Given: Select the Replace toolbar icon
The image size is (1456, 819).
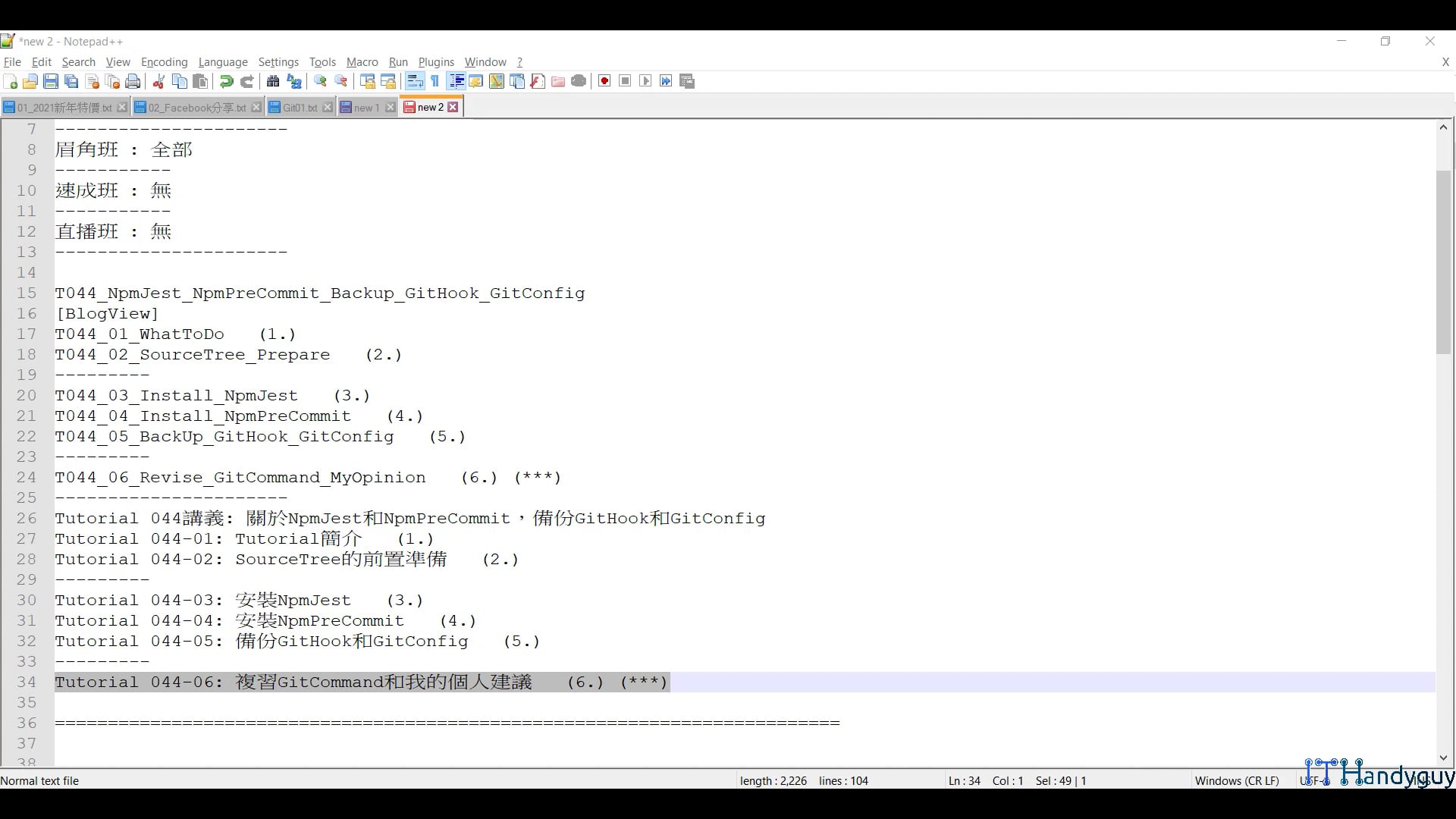Looking at the screenshot, I should [294, 81].
